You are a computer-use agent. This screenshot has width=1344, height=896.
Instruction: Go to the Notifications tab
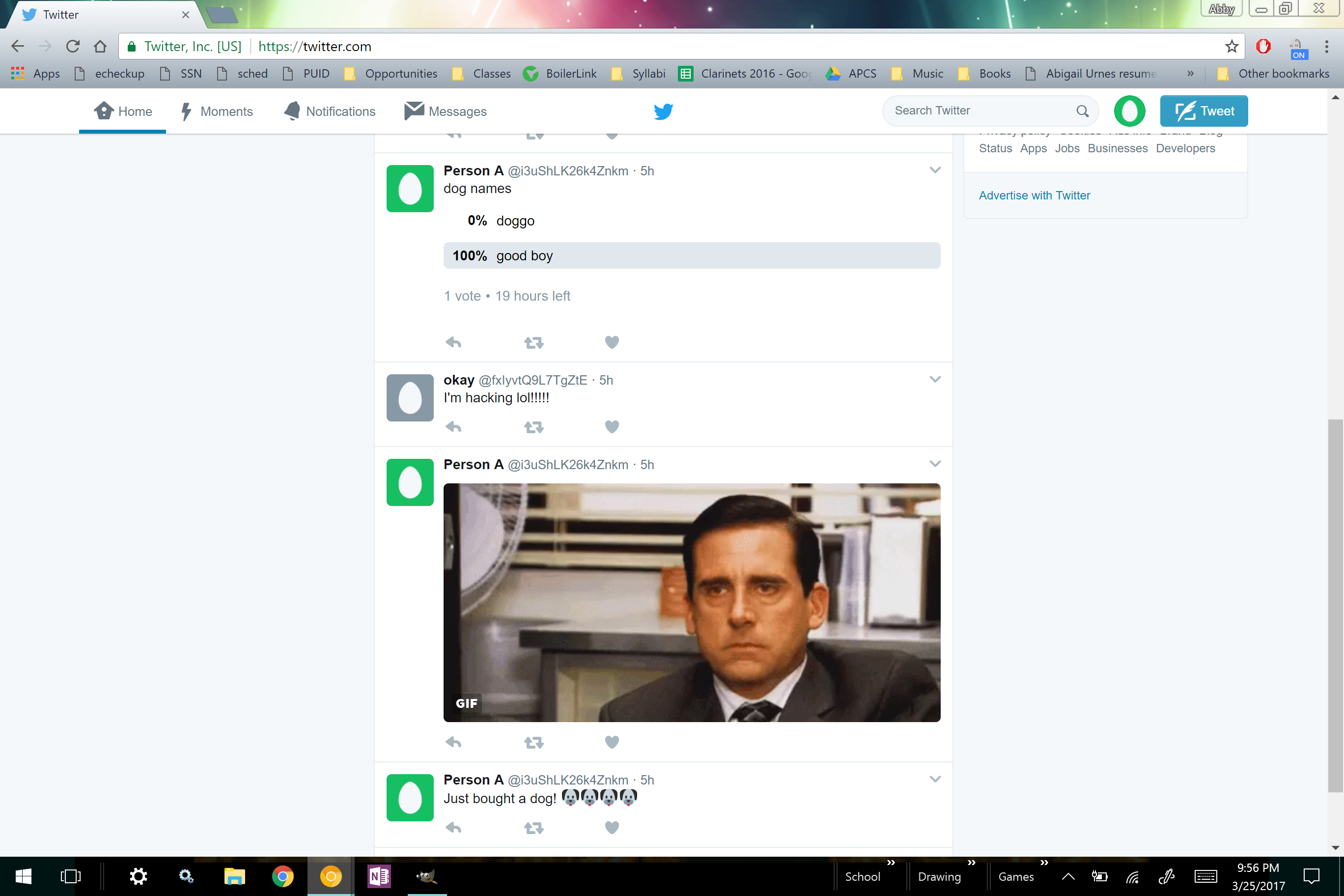click(x=330, y=112)
